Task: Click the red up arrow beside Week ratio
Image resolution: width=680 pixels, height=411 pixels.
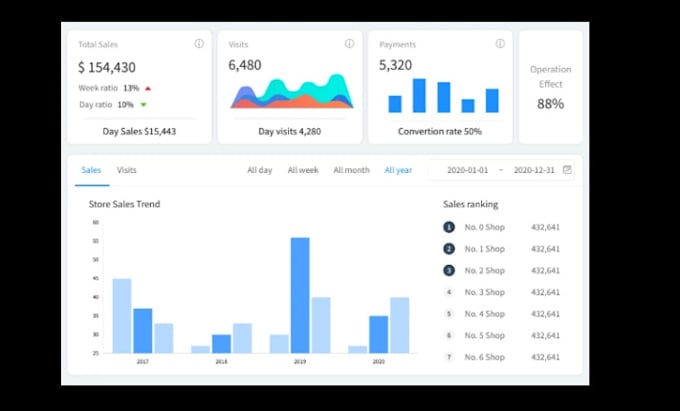Action: pyautogui.click(x=148, y=88)
